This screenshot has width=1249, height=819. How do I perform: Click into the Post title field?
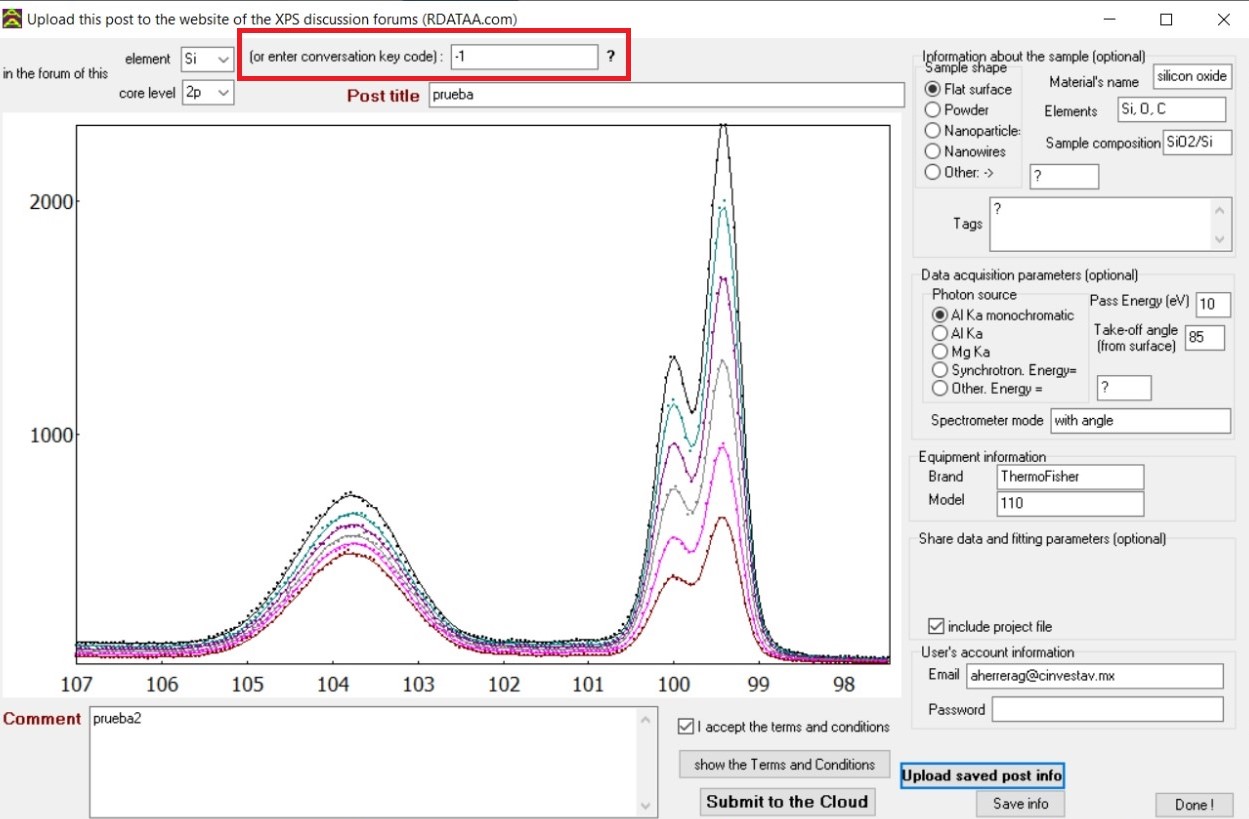coord(665,95)
